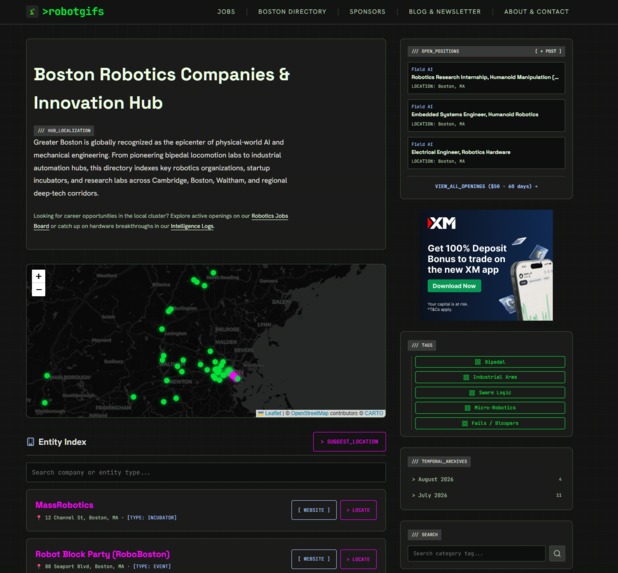Click the Industrial Arms tag grid icon
The width and height of the screenshot is (618, 573).
coord(466,377)
